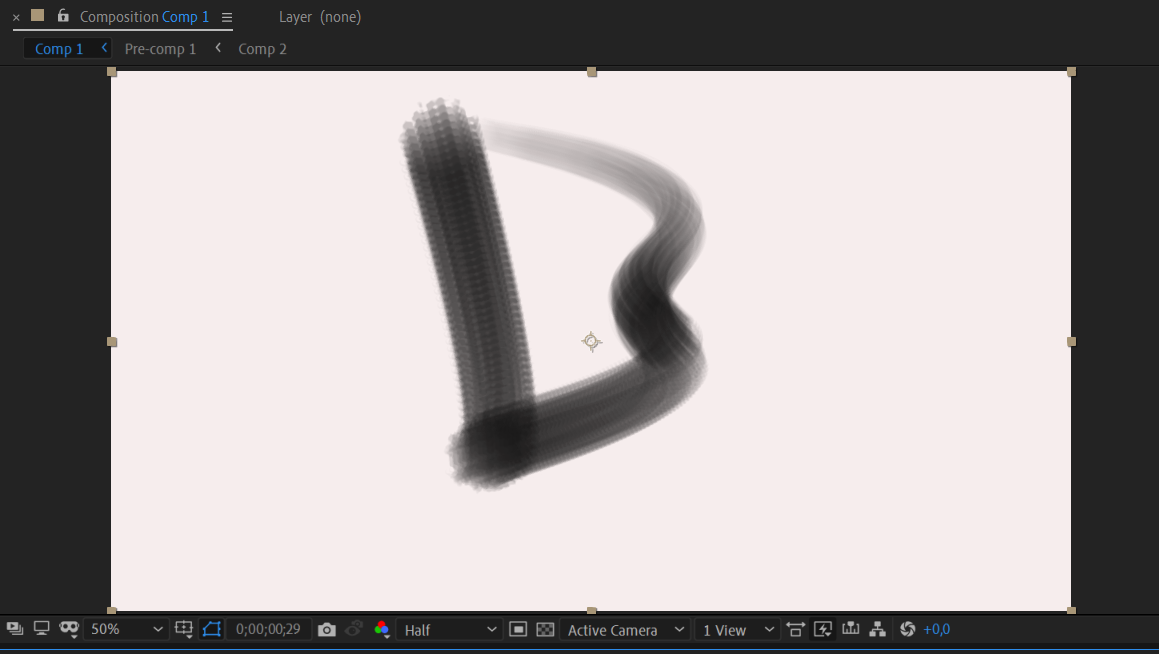Navigate to Comp 2 via breadcrumb
1159x654 pixels.
[x=262, y=48]
